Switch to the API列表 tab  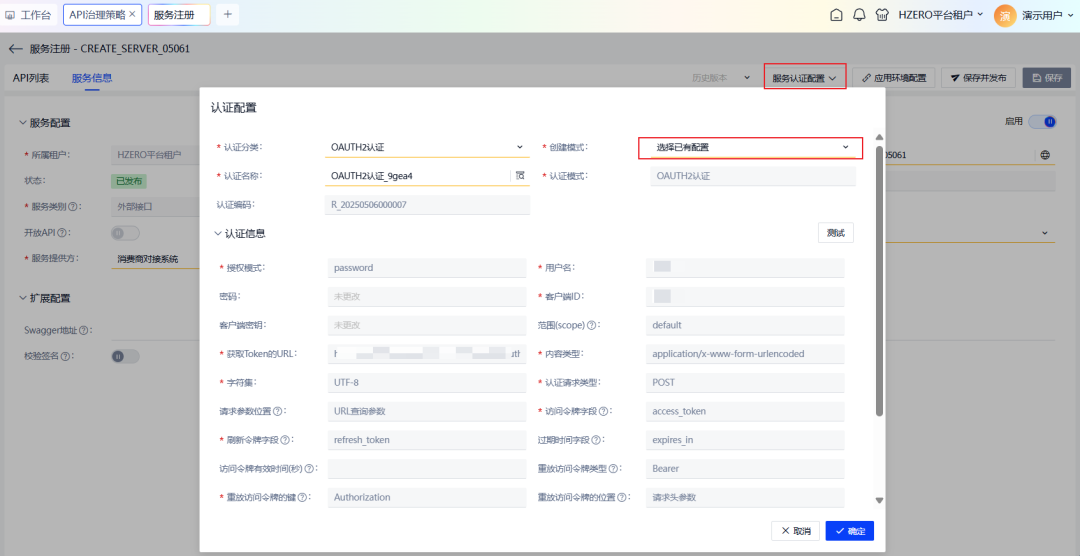[x=31, y=78]
